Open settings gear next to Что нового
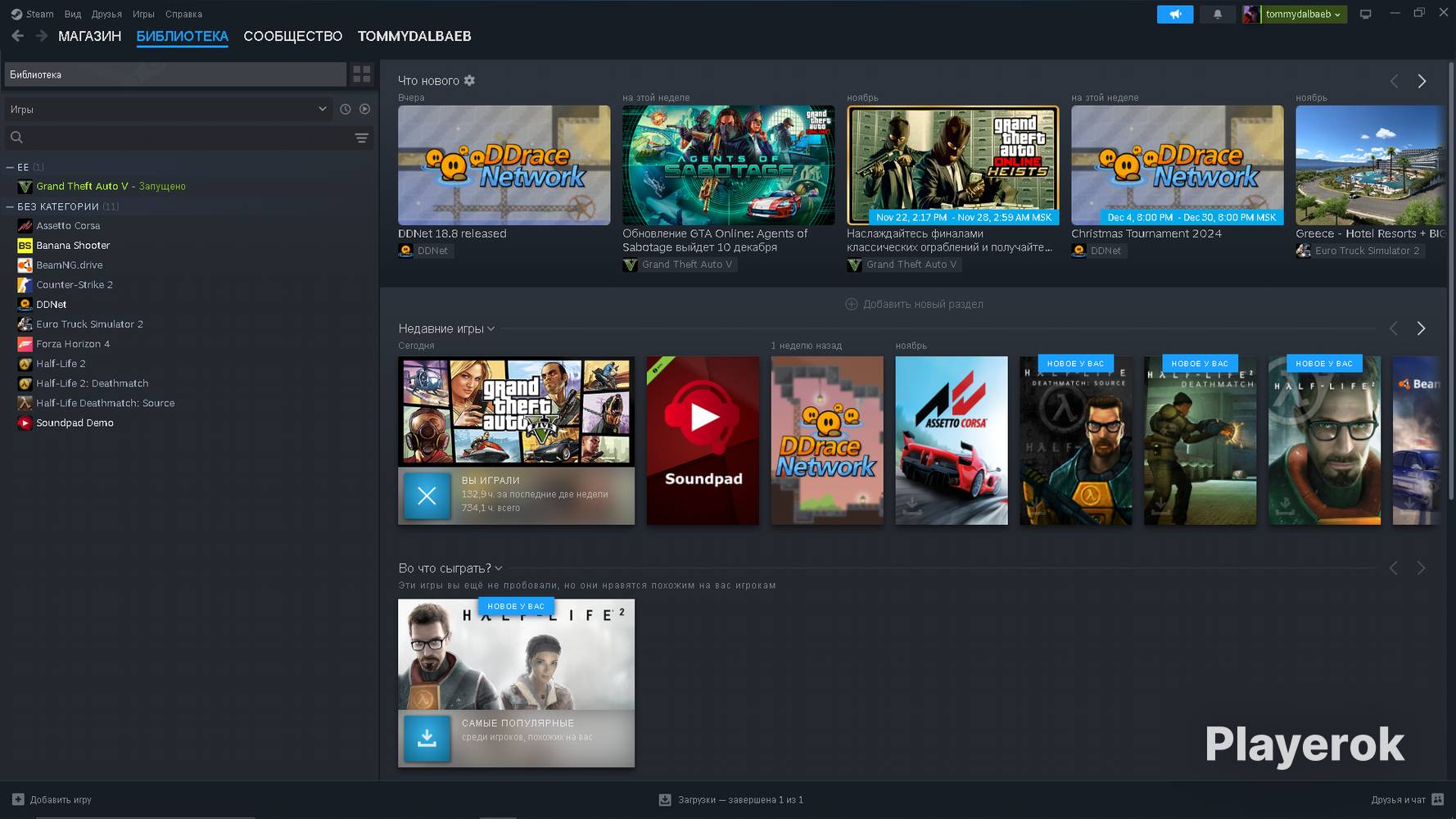 [469, 80]
